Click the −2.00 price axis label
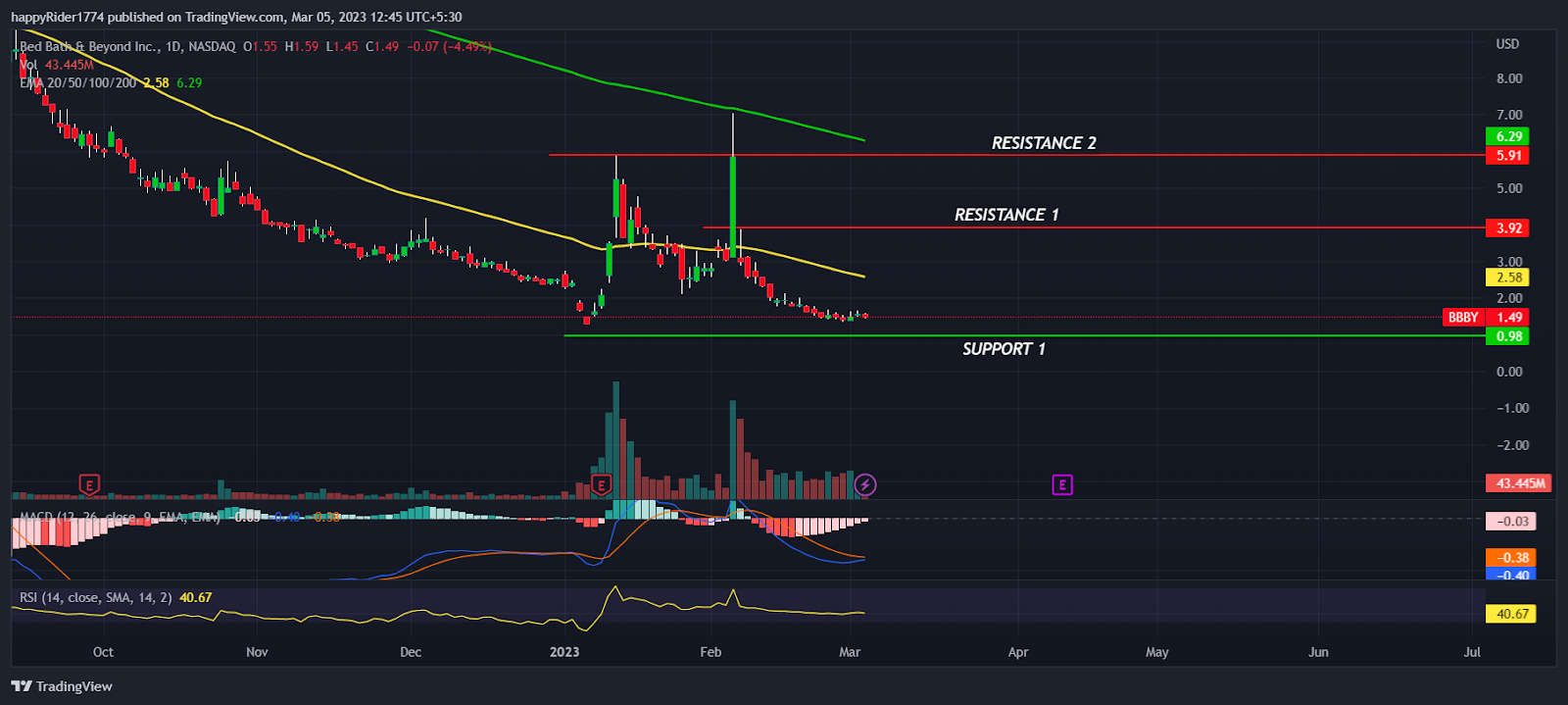1568x705 pixels. (1512, 445)
